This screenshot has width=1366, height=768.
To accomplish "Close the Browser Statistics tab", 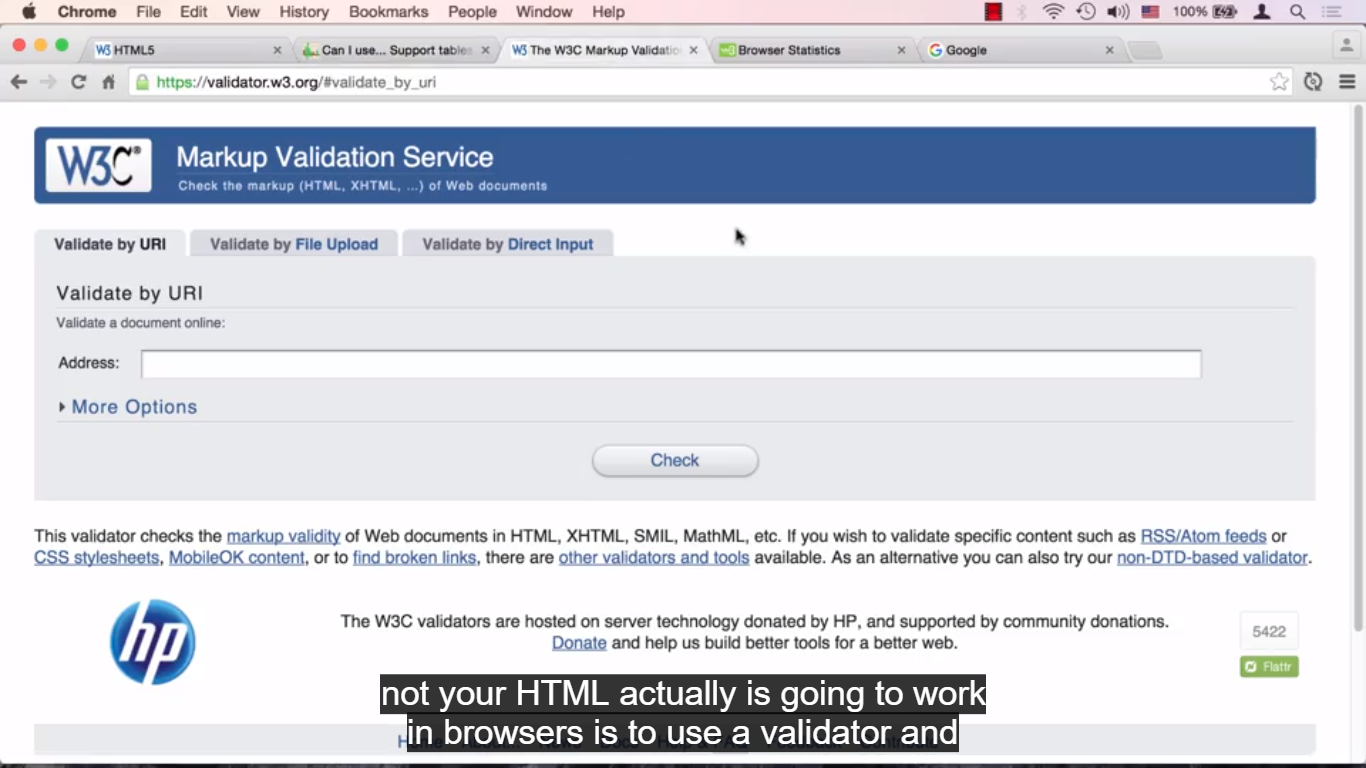I will [x=902, y=50].
